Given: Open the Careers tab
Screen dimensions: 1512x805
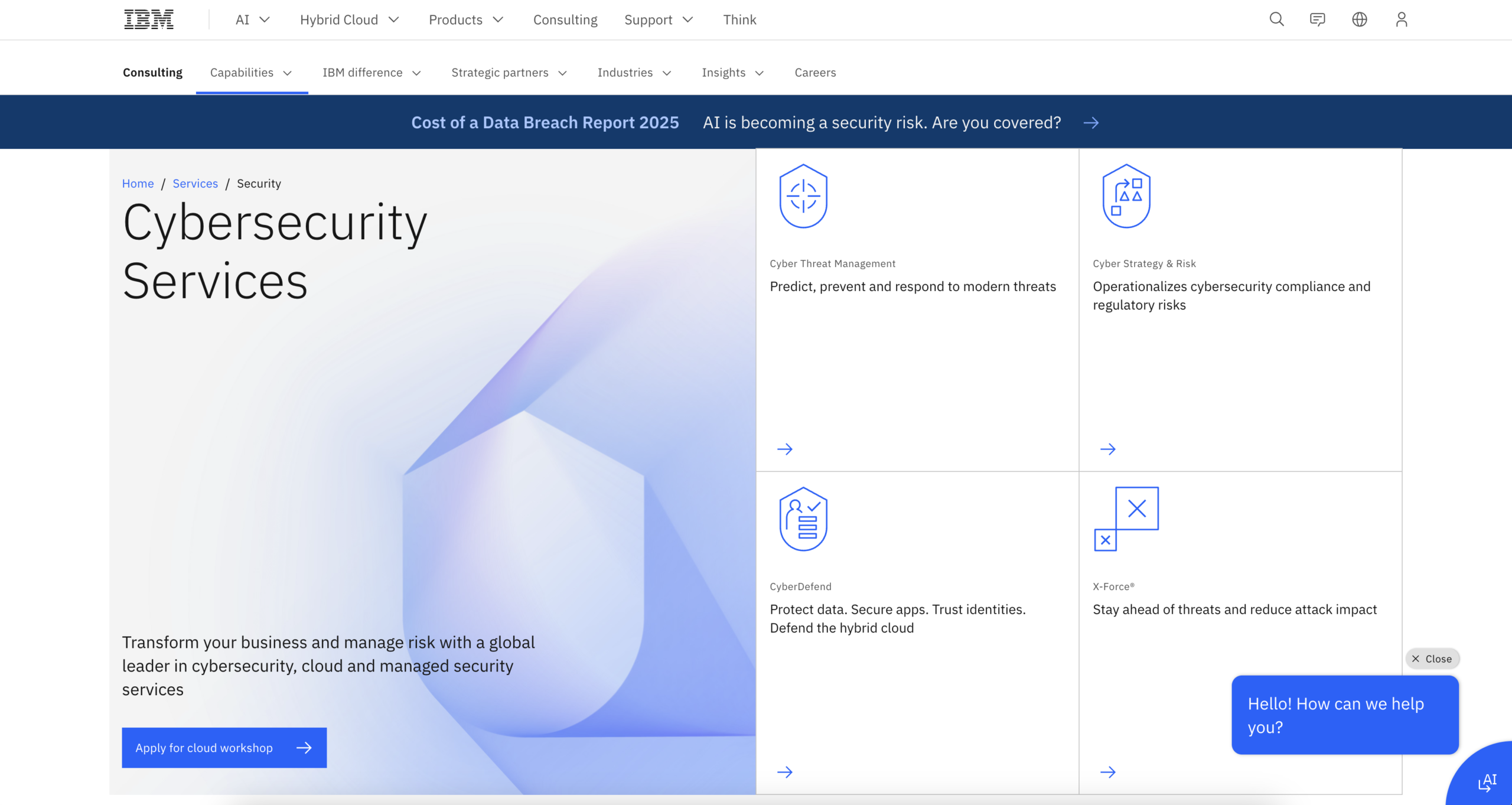Looking at the screenshot, I should (815, 73).
